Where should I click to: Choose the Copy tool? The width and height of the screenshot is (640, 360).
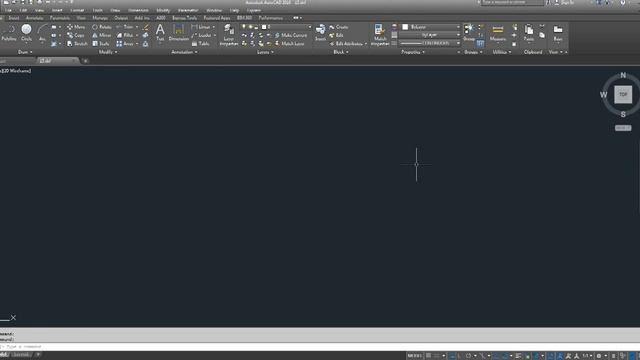(x=76, y=36)
